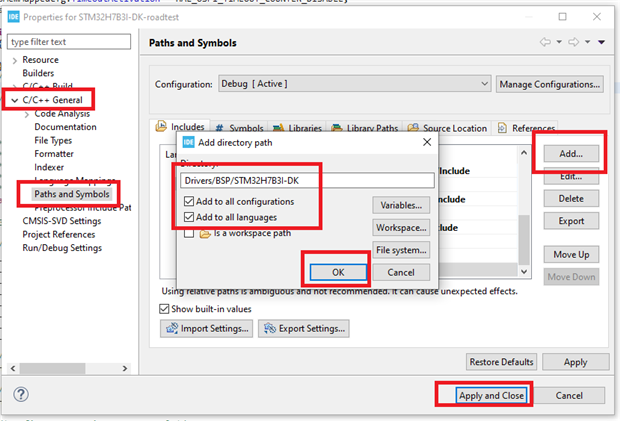Toggle Add to all languages checkbox

click(189, 217)
